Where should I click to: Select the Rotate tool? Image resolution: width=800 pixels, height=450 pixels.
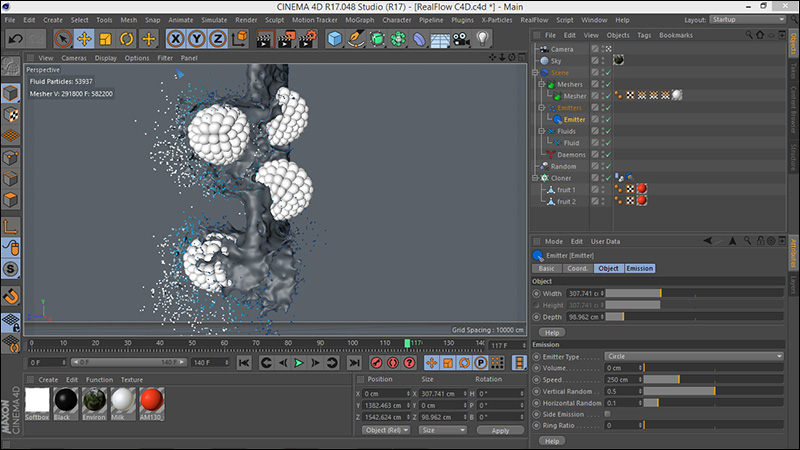[127, 39]
